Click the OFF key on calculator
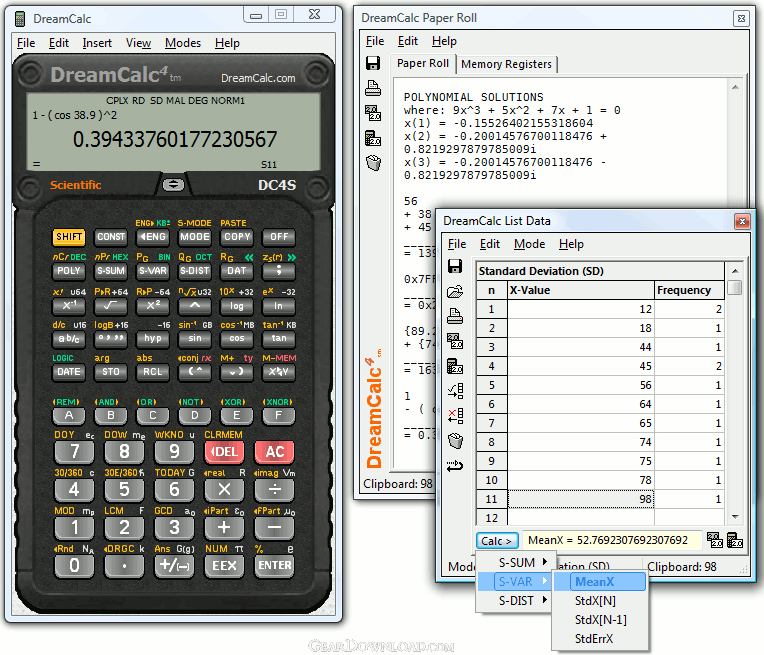The height and width of the screenshot is (655, 764). click(279, 237)
